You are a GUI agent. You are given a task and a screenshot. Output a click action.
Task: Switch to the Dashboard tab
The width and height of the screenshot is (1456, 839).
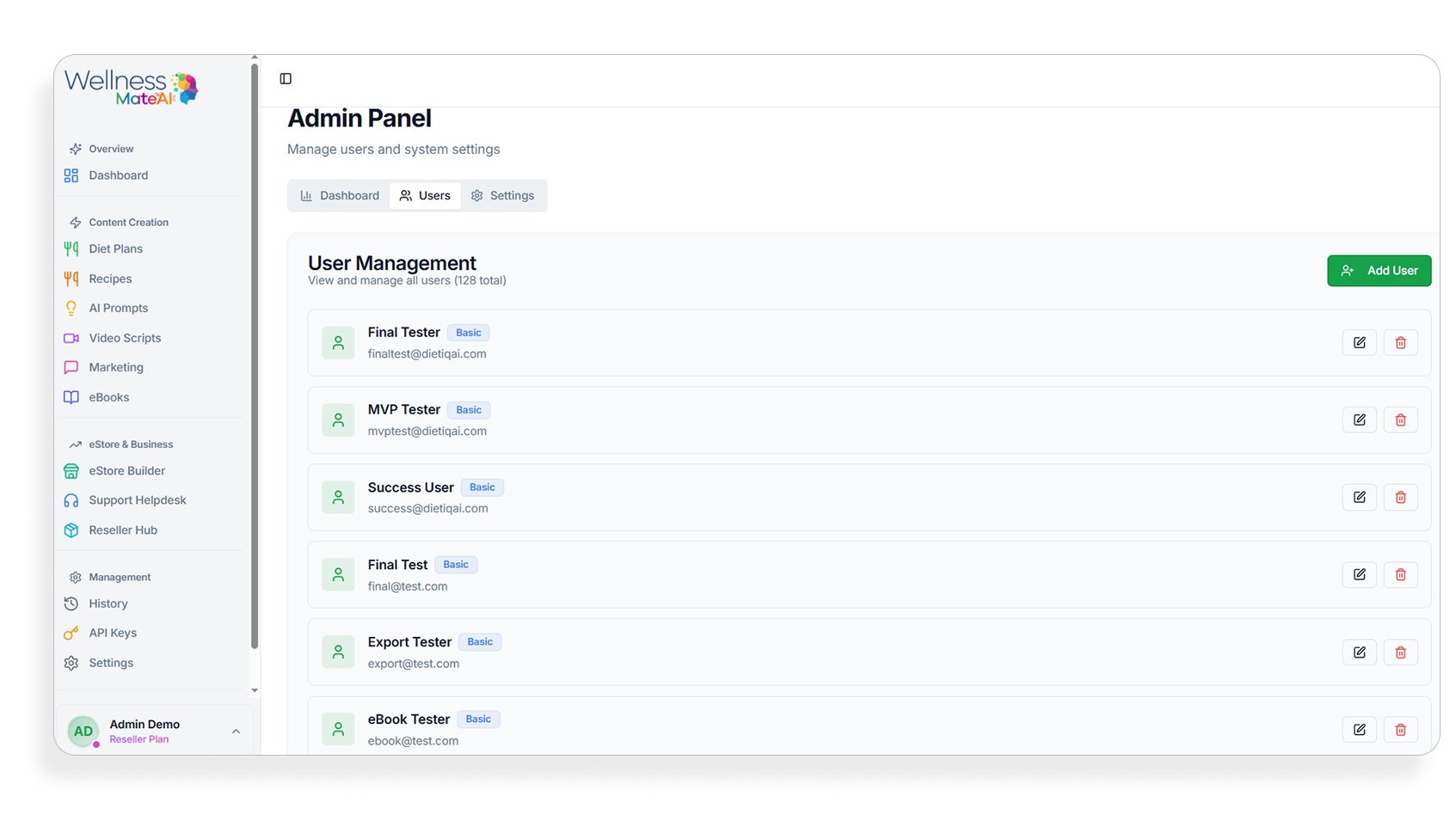coord(340,196)
